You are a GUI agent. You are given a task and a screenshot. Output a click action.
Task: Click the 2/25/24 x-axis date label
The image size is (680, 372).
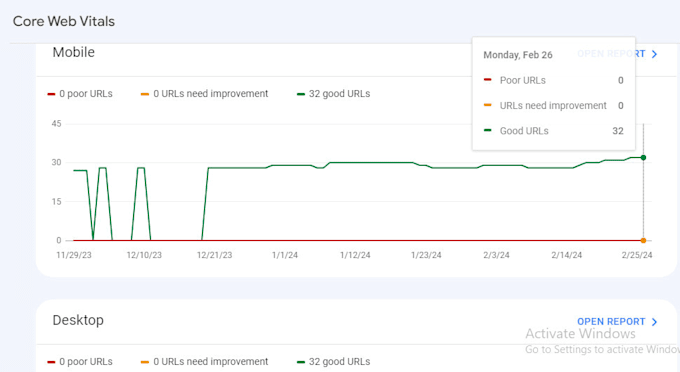click(x=637, y=255)
